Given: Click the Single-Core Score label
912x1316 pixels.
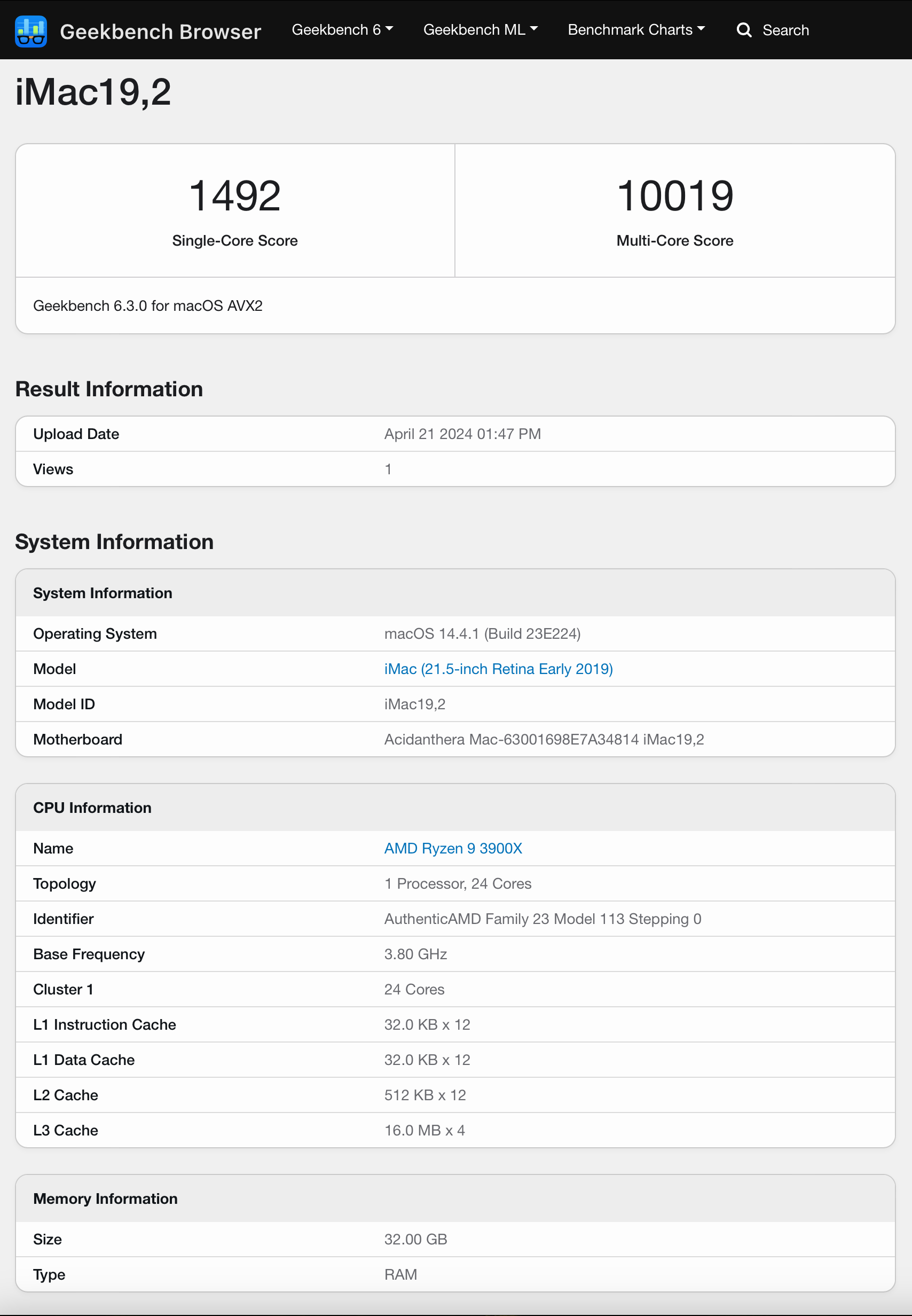Looking at the screenshot, I should pos(235,240).
